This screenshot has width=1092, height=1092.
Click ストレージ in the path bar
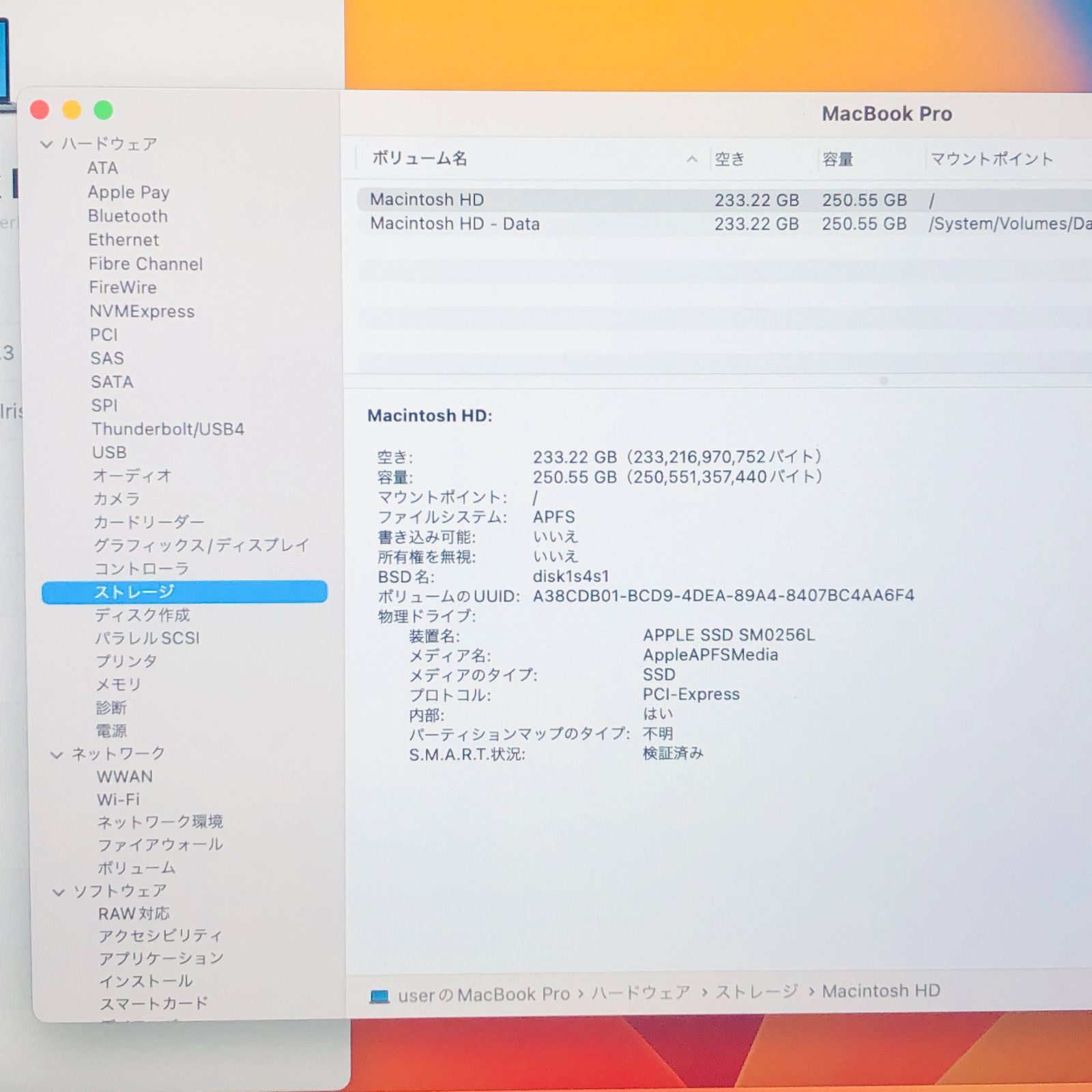coord(756,992)
